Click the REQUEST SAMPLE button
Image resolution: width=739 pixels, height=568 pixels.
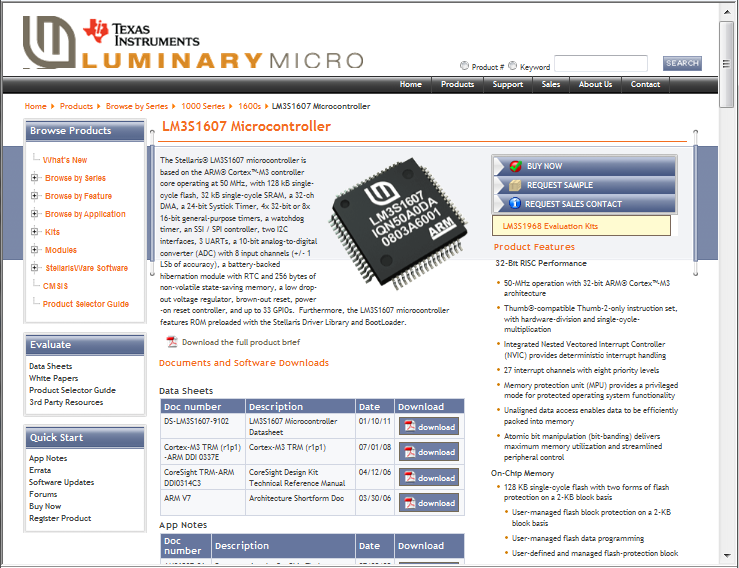(x=584, y=185)
